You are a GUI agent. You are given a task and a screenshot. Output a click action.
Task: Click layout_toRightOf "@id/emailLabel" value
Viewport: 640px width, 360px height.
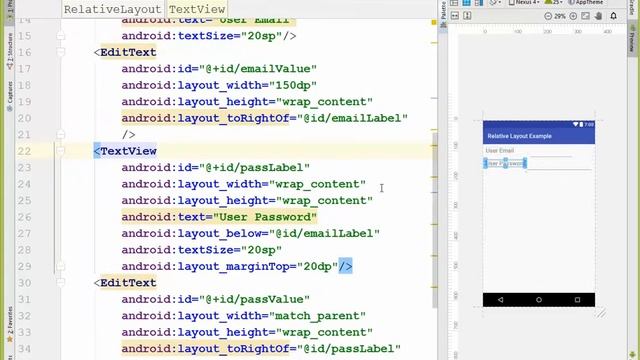[353, 118]
